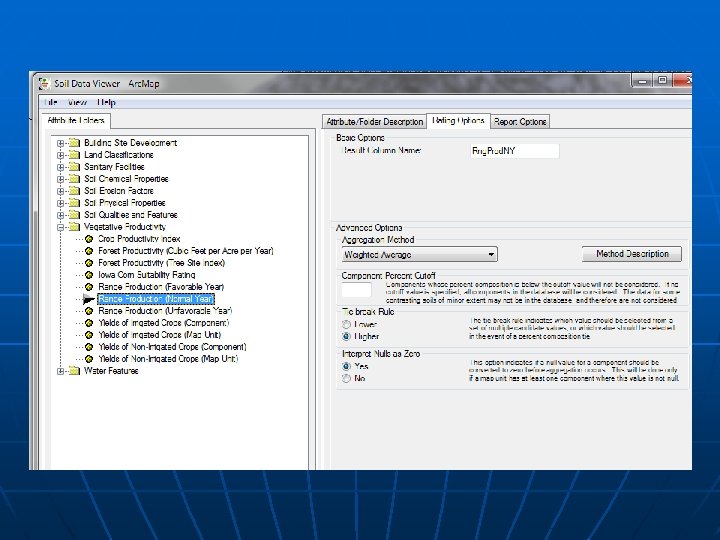Click the Result Column Name field
This screenshot has width=720, height=540.
515,151
